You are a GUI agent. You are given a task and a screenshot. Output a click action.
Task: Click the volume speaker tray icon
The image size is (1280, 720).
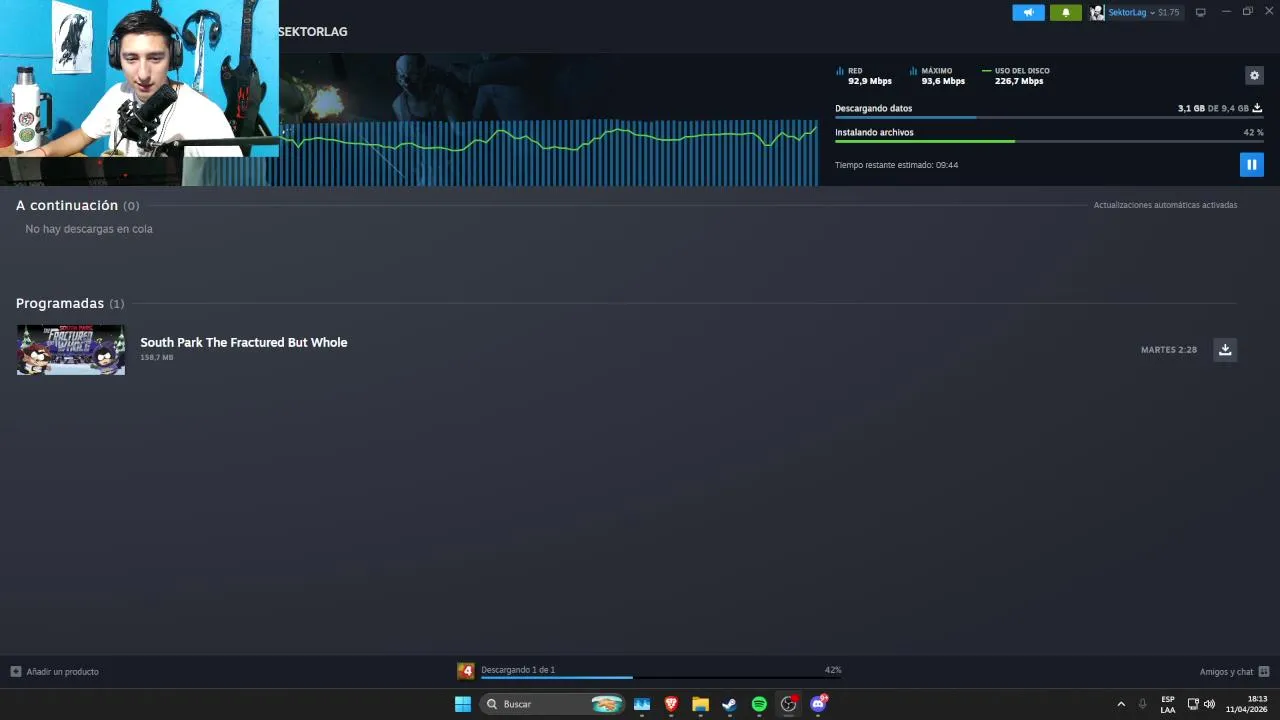pyautogui.click(x=1209, y=704)
